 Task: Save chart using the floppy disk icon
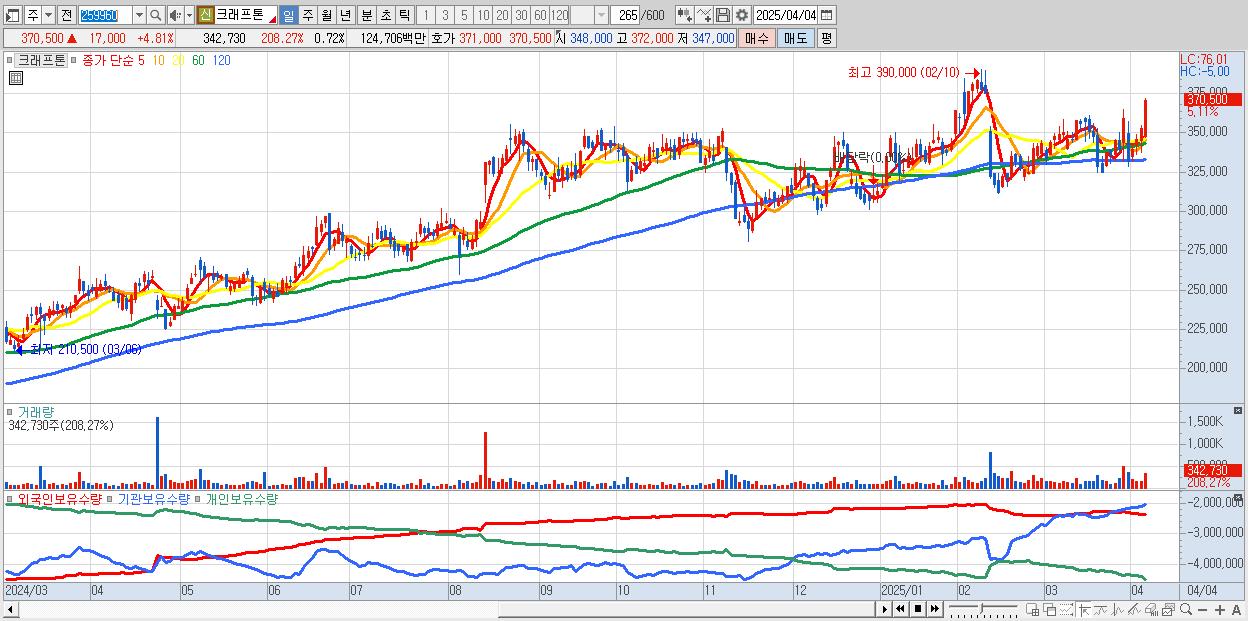pos(723,15)
